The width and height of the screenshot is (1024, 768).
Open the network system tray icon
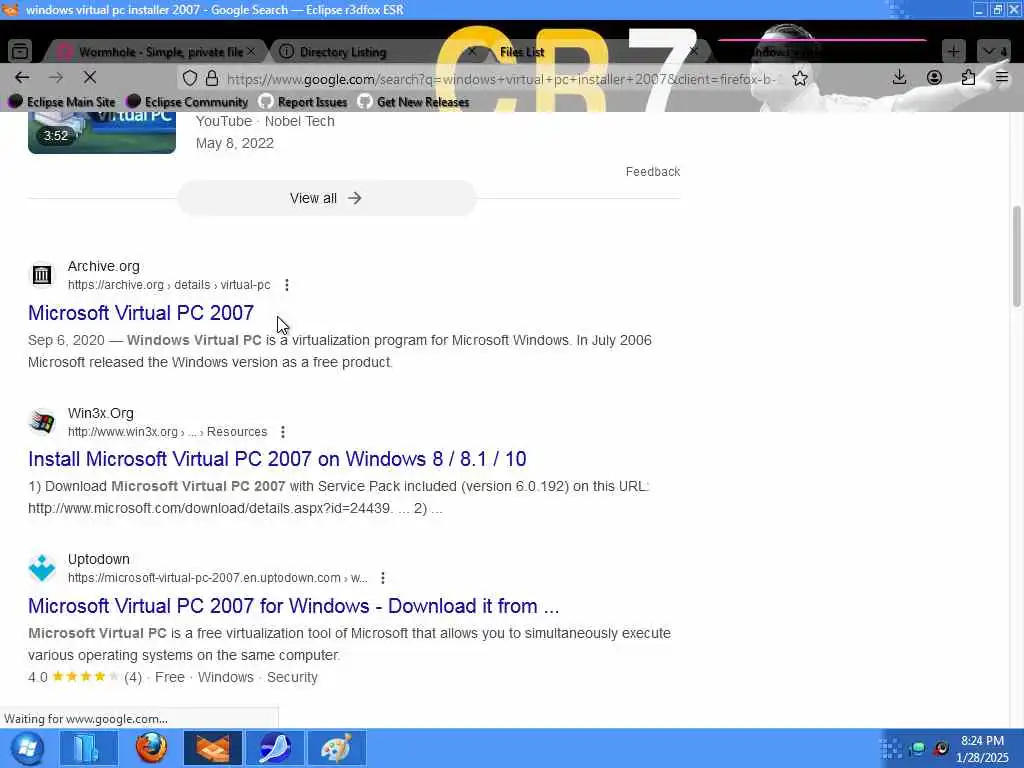(x=917, y=748)
